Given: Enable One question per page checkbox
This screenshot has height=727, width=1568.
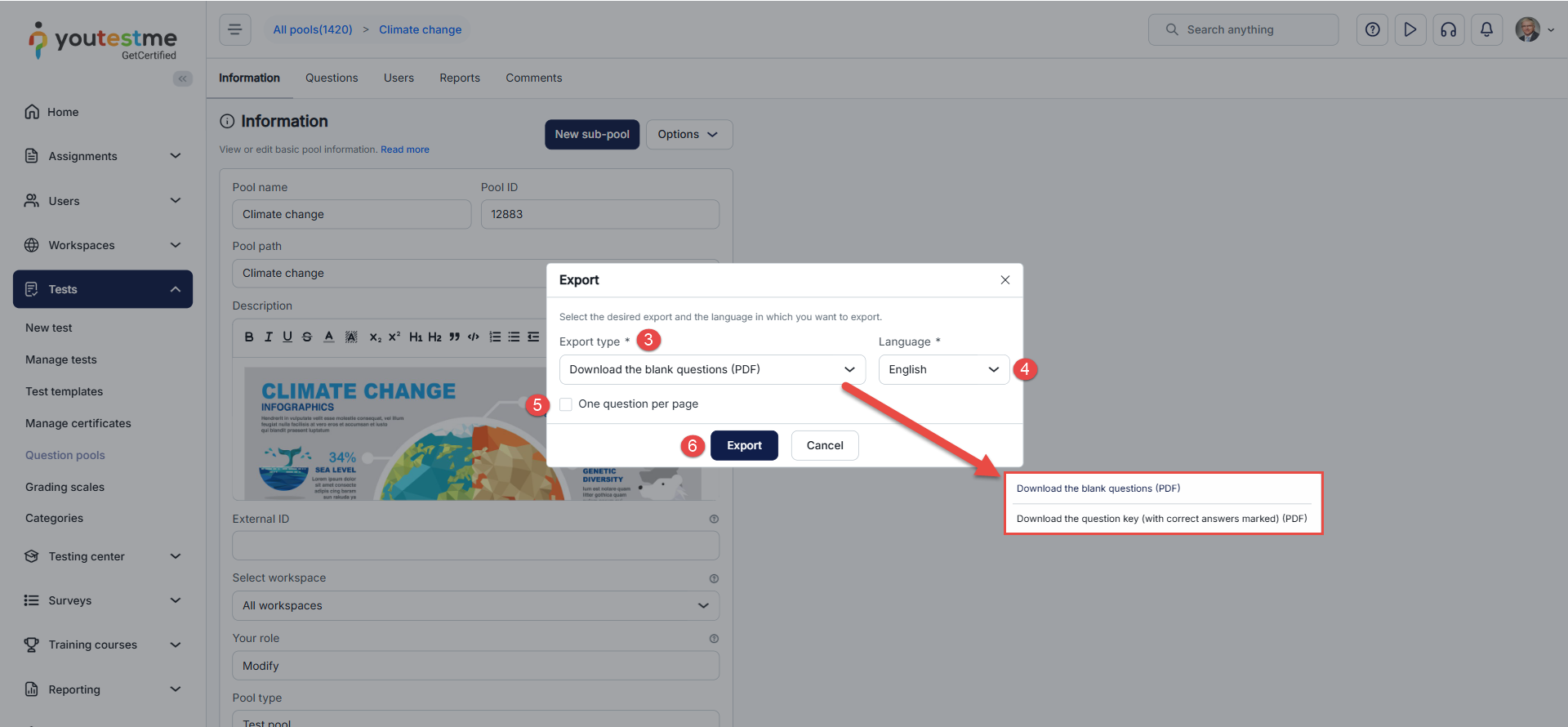Looking at the screenshot, I should (566, 404).
